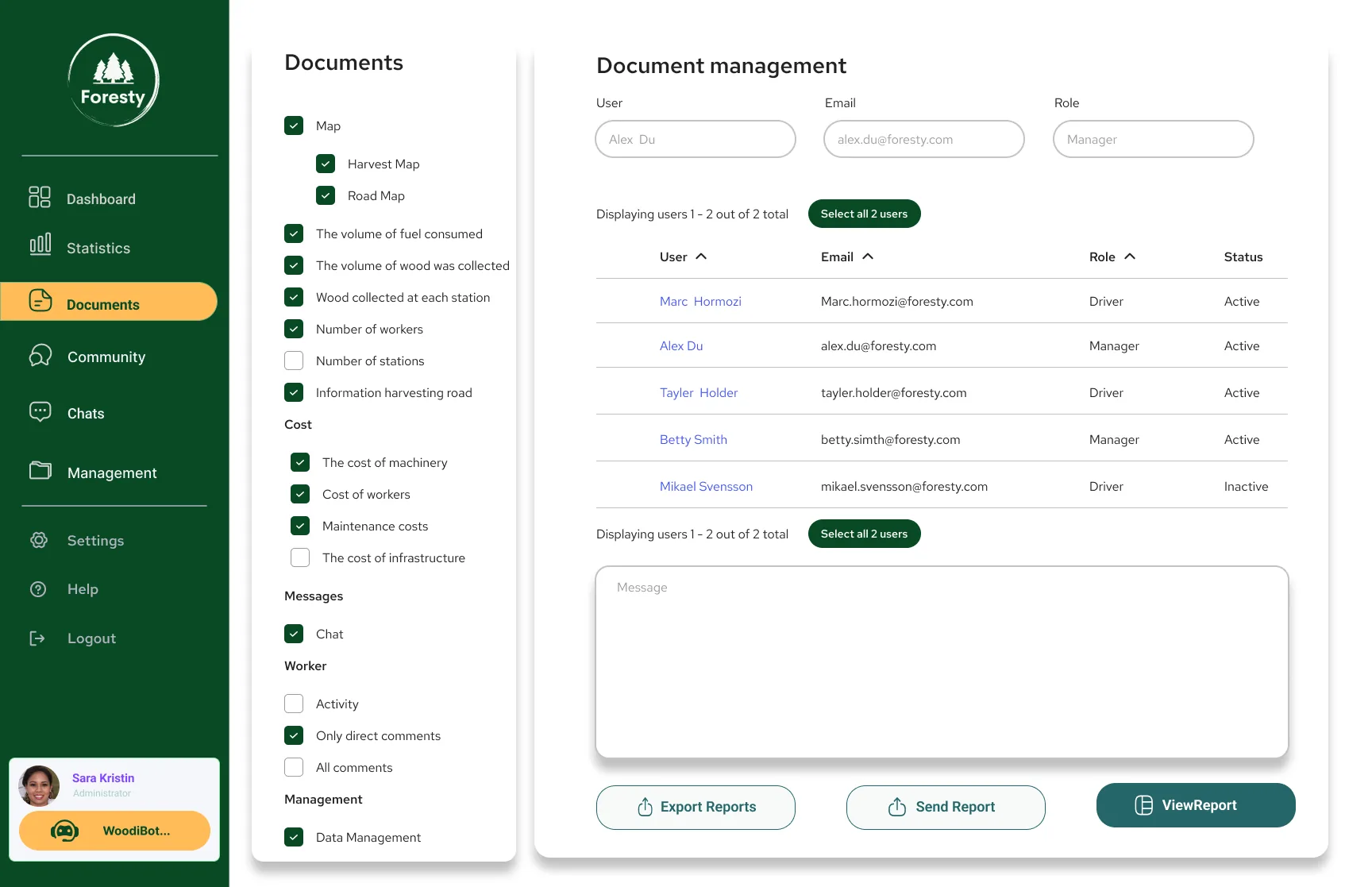Select Settings from the sidebar
1372x887 pixels.
95,540
